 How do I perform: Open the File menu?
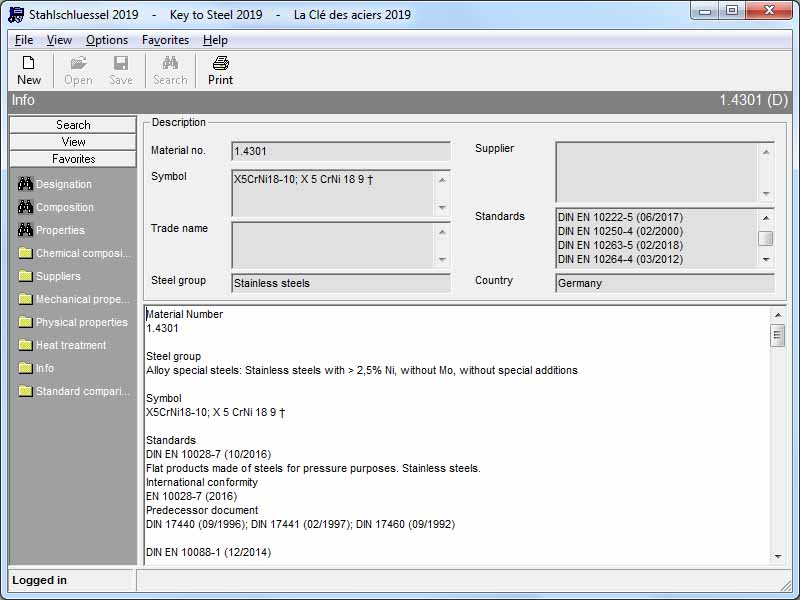pyautogui.click(x=24, y=40)
